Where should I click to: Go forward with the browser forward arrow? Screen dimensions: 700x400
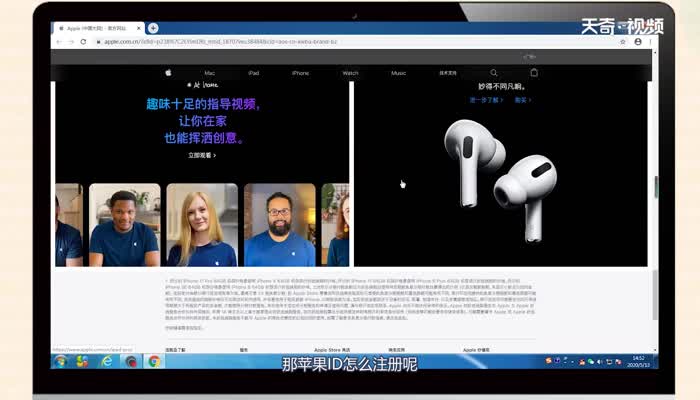click(71, 42)
